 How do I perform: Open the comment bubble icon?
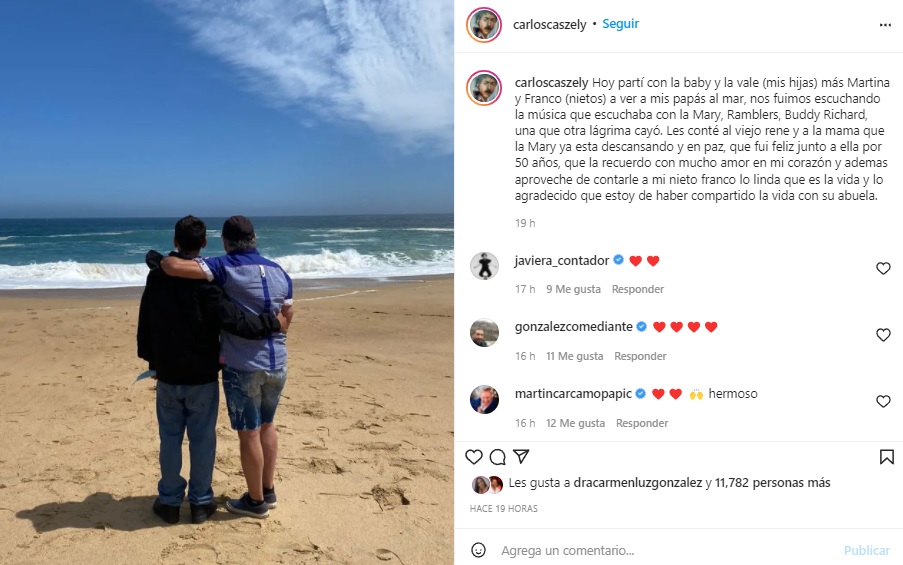pyautogui.click(x=498, y=457)
